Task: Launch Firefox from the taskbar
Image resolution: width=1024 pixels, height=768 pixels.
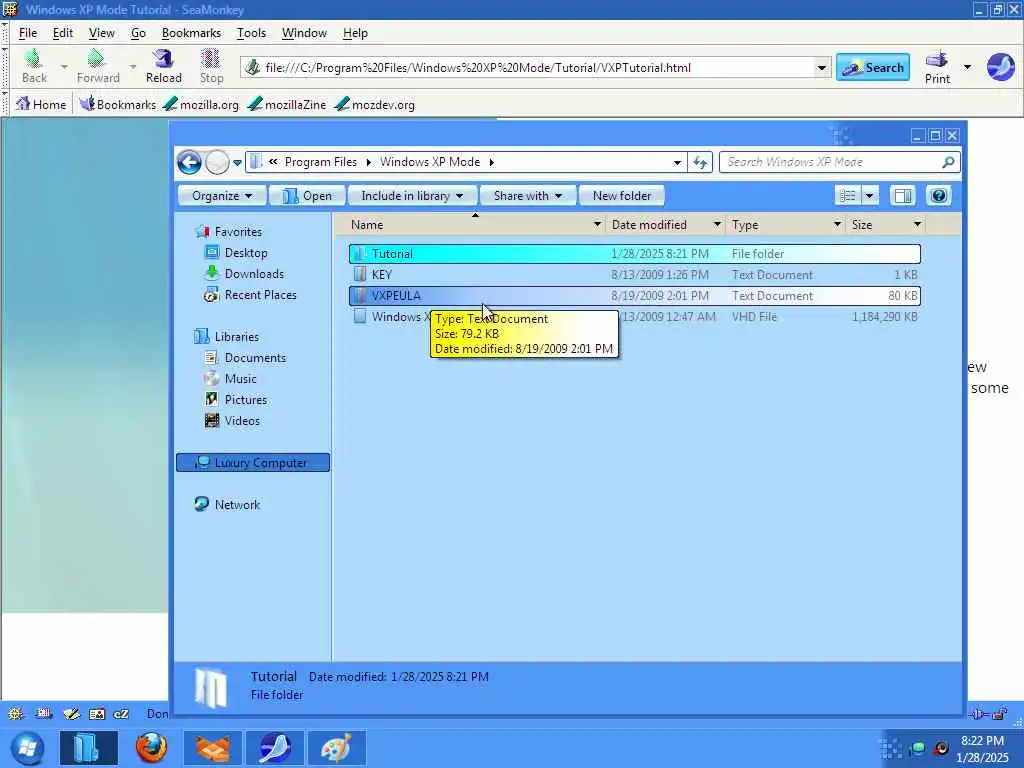Action: click(151, 748)
